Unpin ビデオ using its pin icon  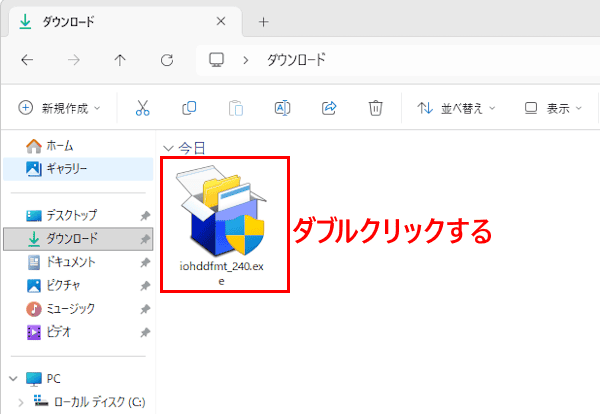coord(145,333)
